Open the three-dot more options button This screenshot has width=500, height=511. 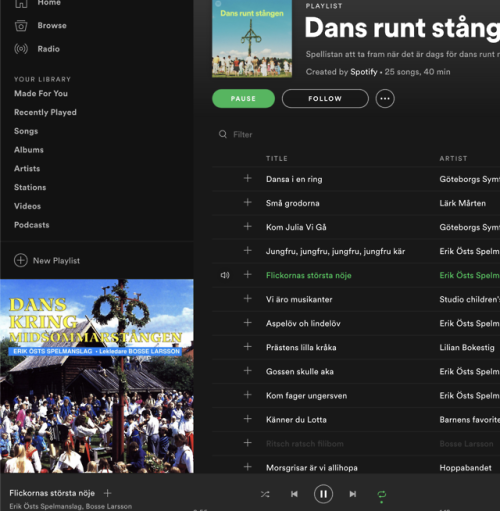(x=385, y=99)
